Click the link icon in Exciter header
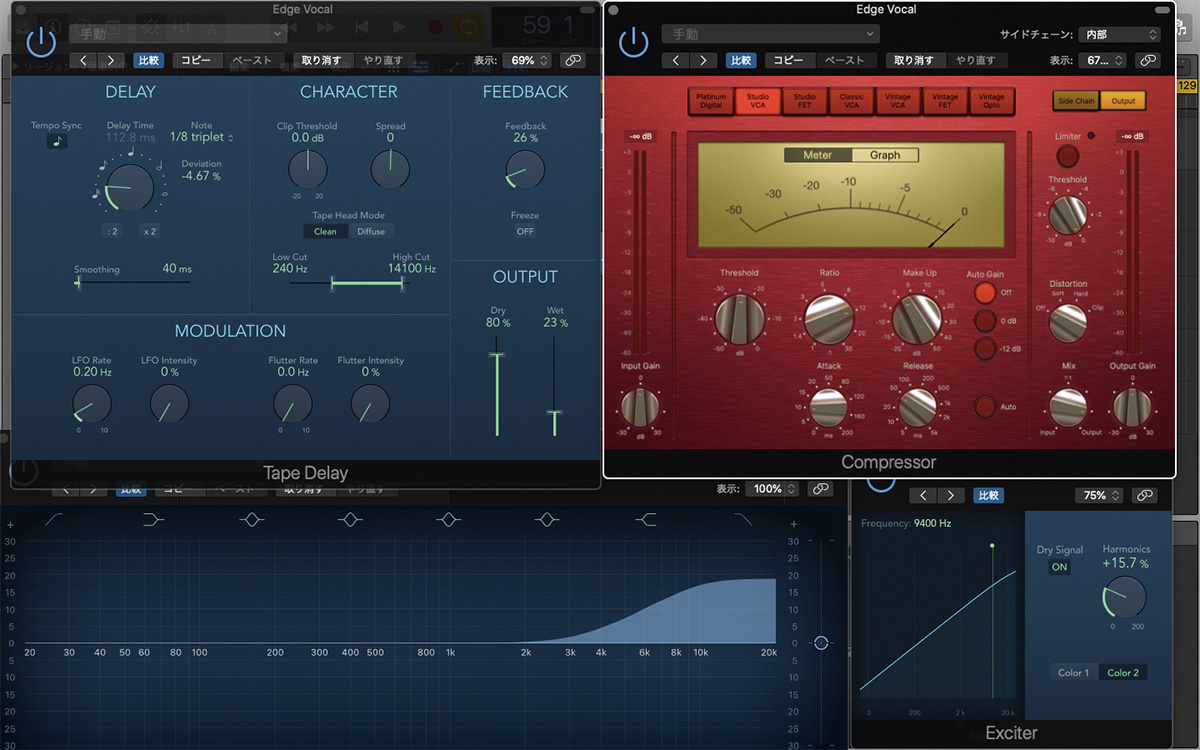This screenshot has width=1200, height=750. point(1145,495)
